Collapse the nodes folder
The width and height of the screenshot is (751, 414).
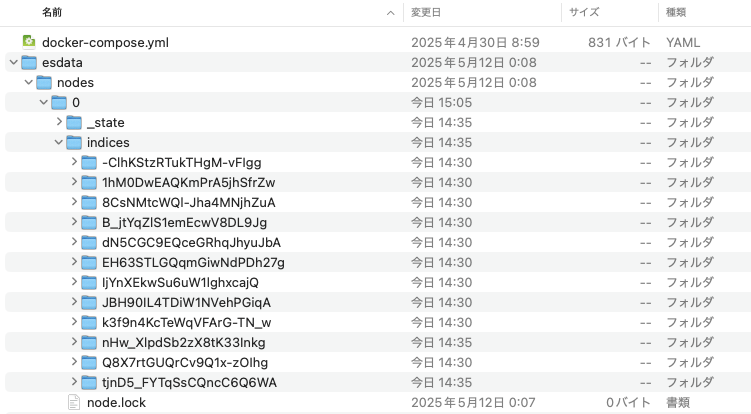29,82
